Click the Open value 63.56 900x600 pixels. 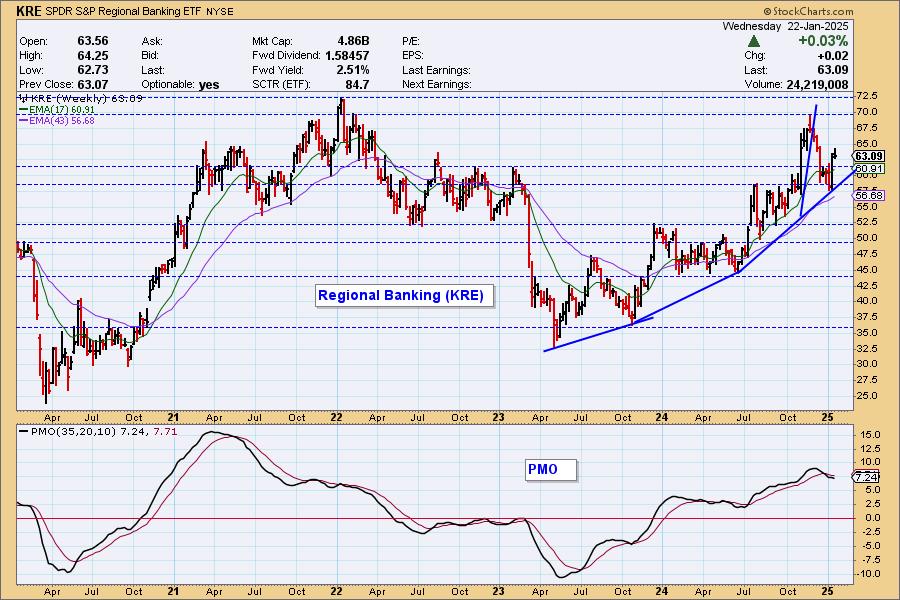(x=92, y=41)
